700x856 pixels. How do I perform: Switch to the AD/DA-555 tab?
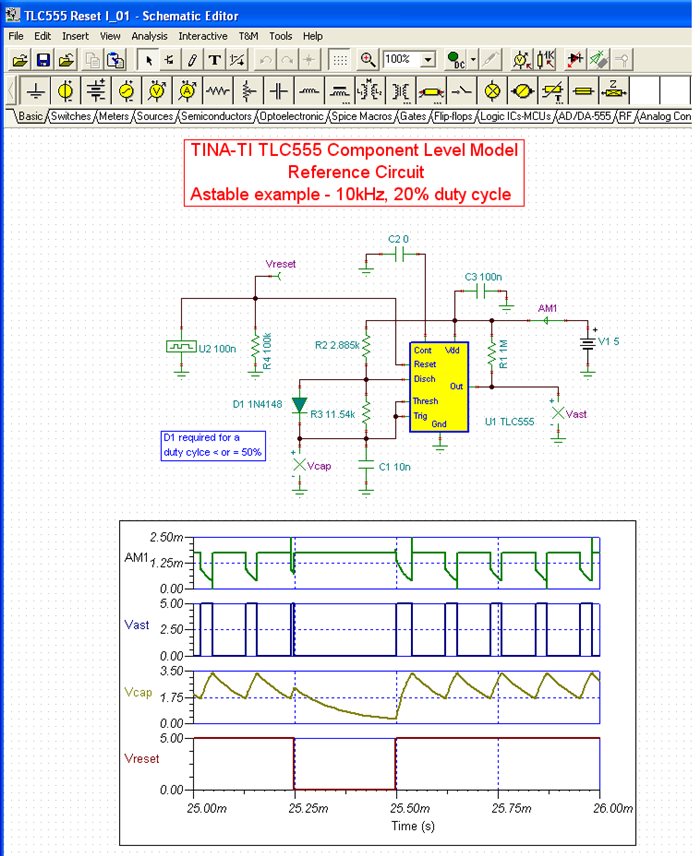pyautogui.click(x=585, y=116)
